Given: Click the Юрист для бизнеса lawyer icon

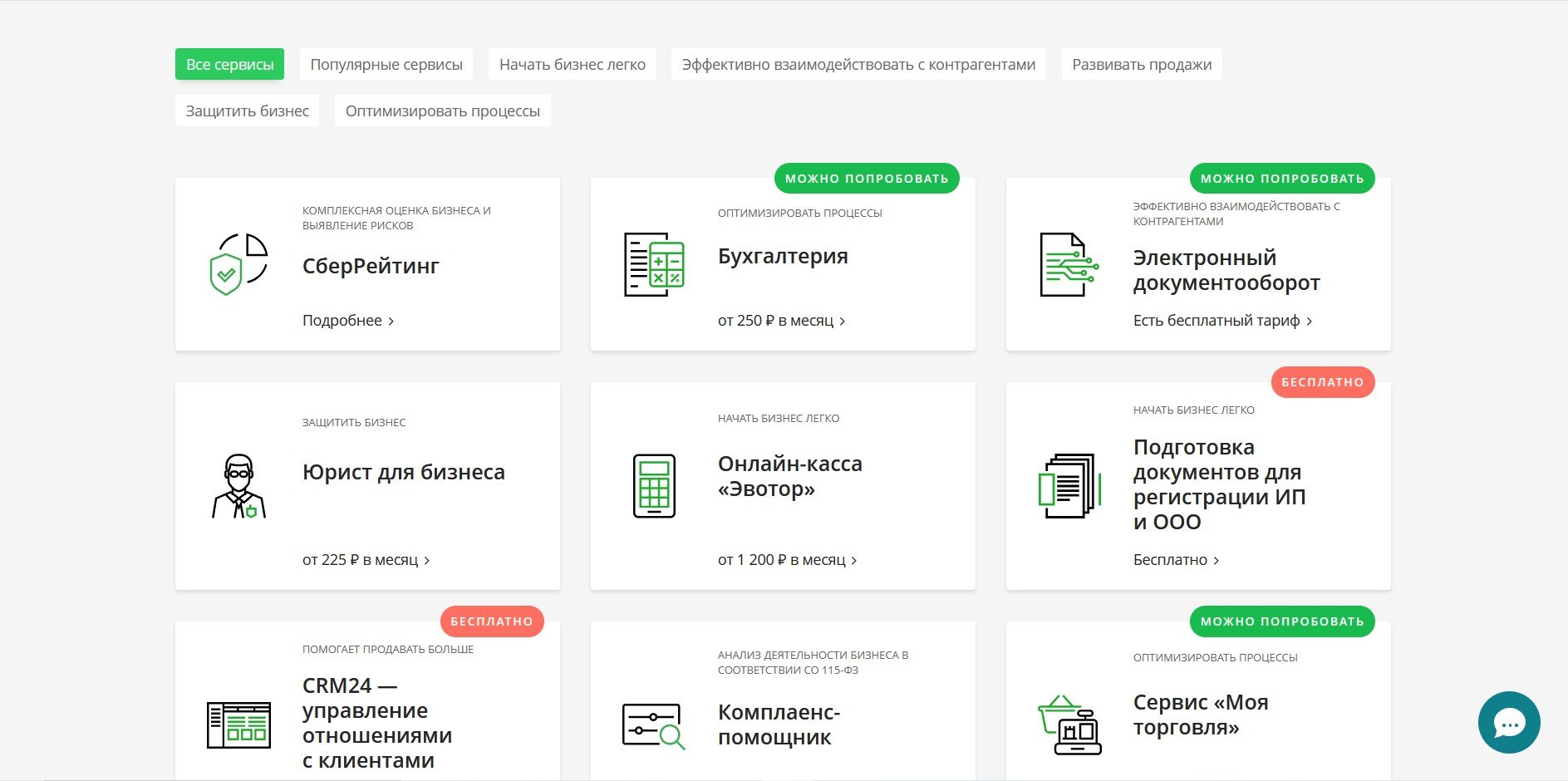Looking at the screenshot, I should point(238,486).
